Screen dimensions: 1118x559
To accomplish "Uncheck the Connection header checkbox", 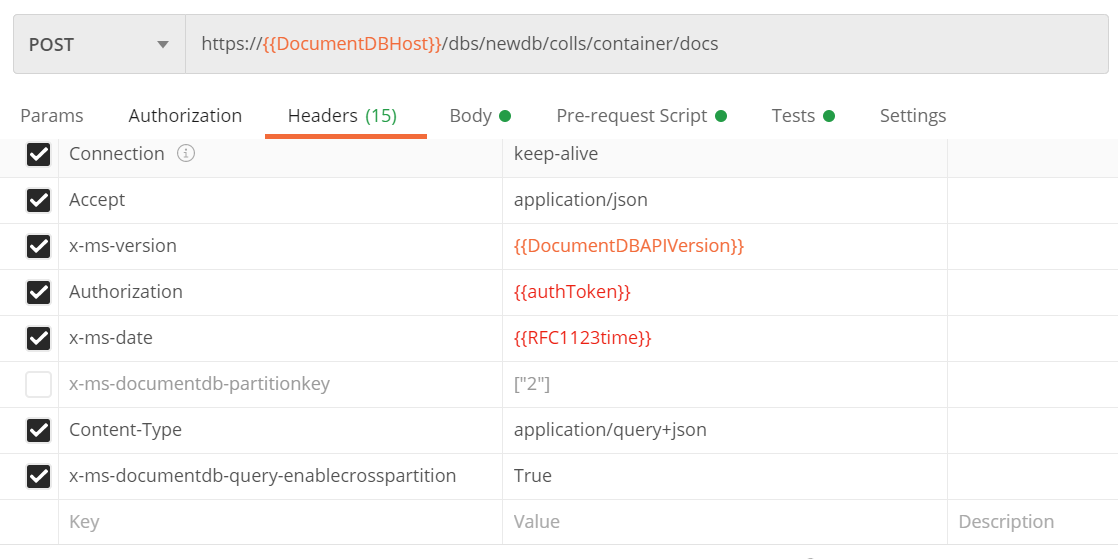I will click(38, 154).
